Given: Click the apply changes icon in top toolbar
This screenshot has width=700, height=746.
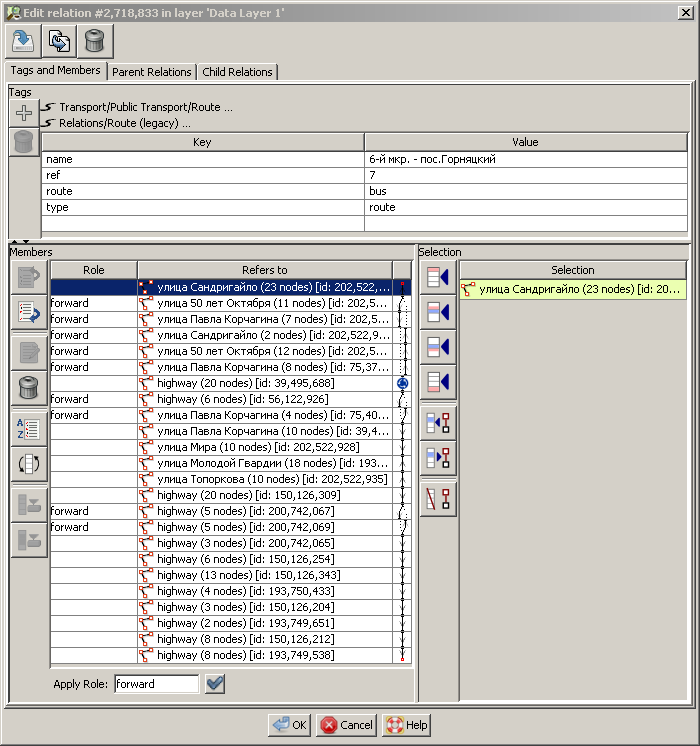Looking at the screenshot, I should coord(24,41).
